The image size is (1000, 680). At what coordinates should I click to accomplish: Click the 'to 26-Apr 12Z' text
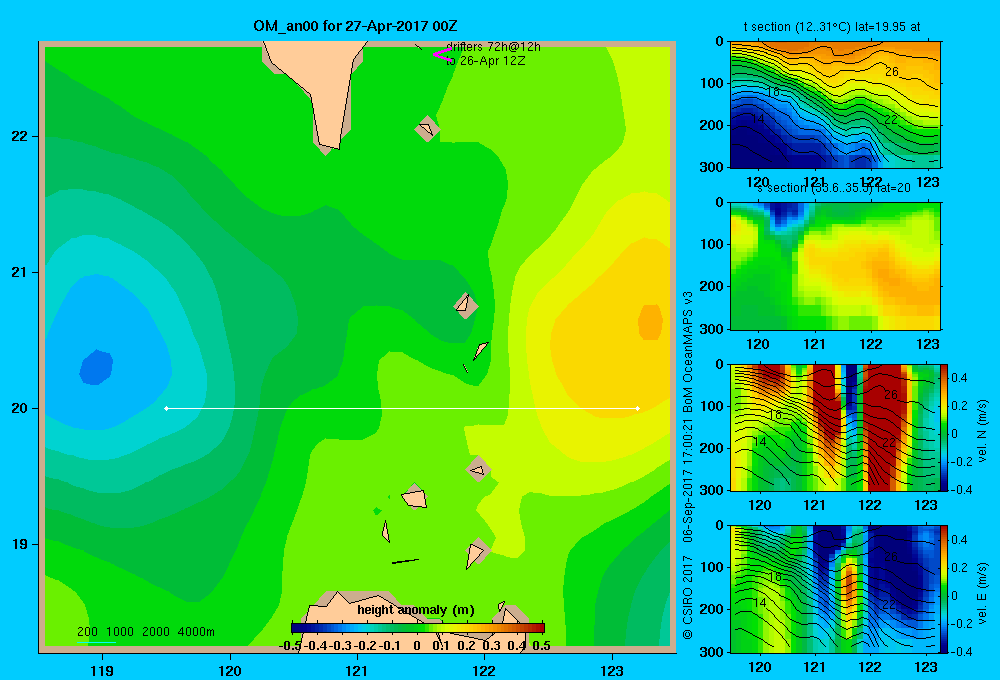485,61
